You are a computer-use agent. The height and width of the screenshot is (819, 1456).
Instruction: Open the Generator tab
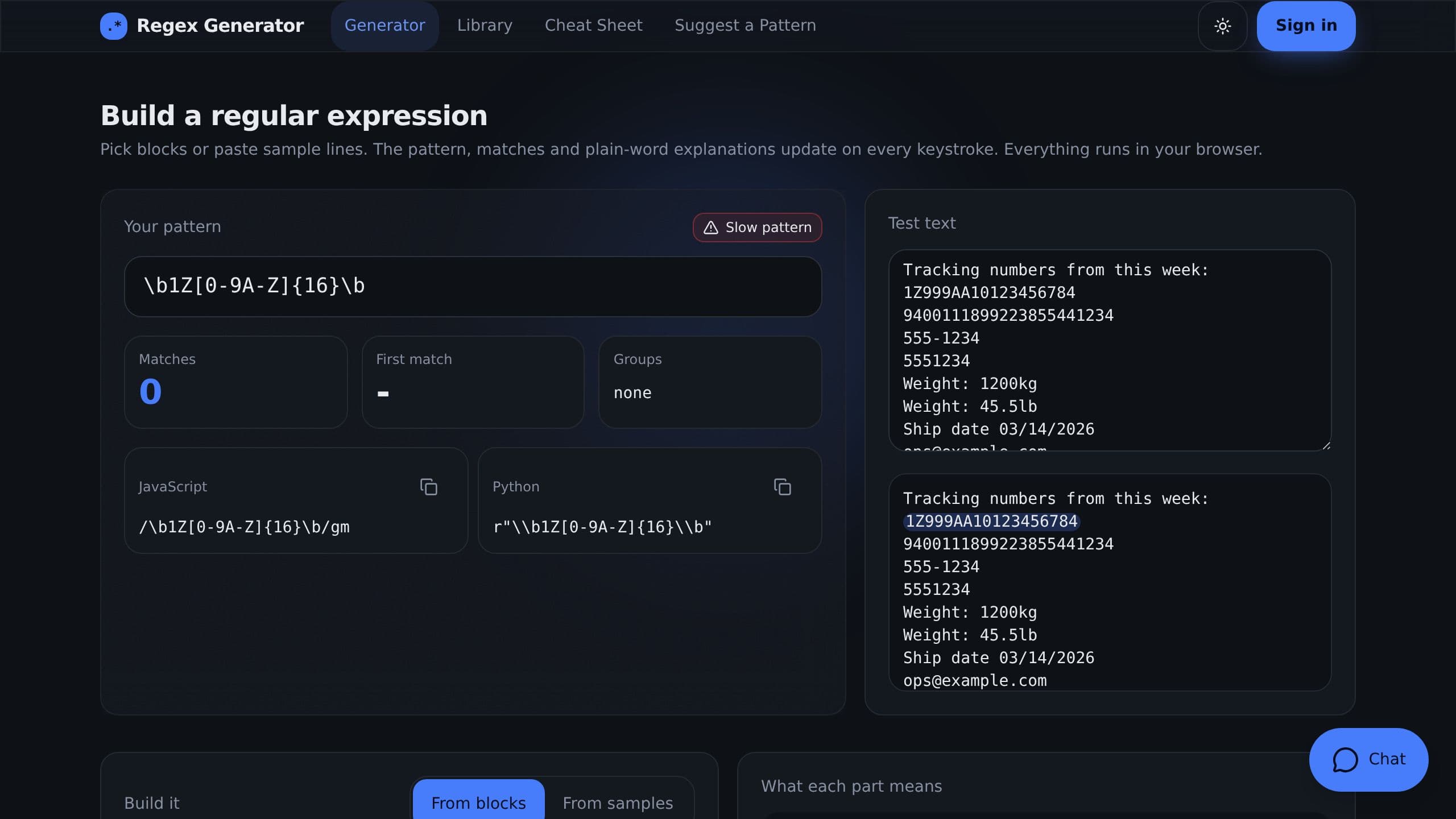pyautogui.click(x=384, y=26)
